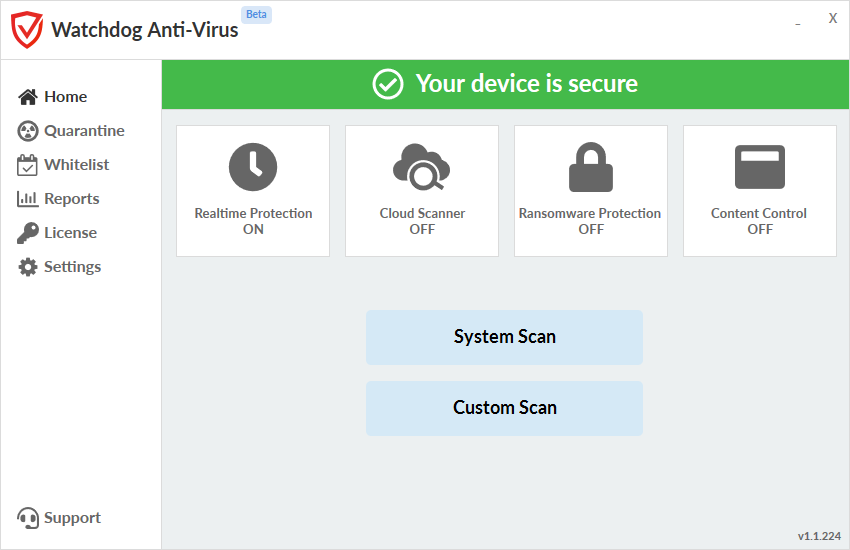Image resolution: width=850 pixels, height=550 pixels.
Task: Open the Quarantine menu item
Action: point(84,131)
